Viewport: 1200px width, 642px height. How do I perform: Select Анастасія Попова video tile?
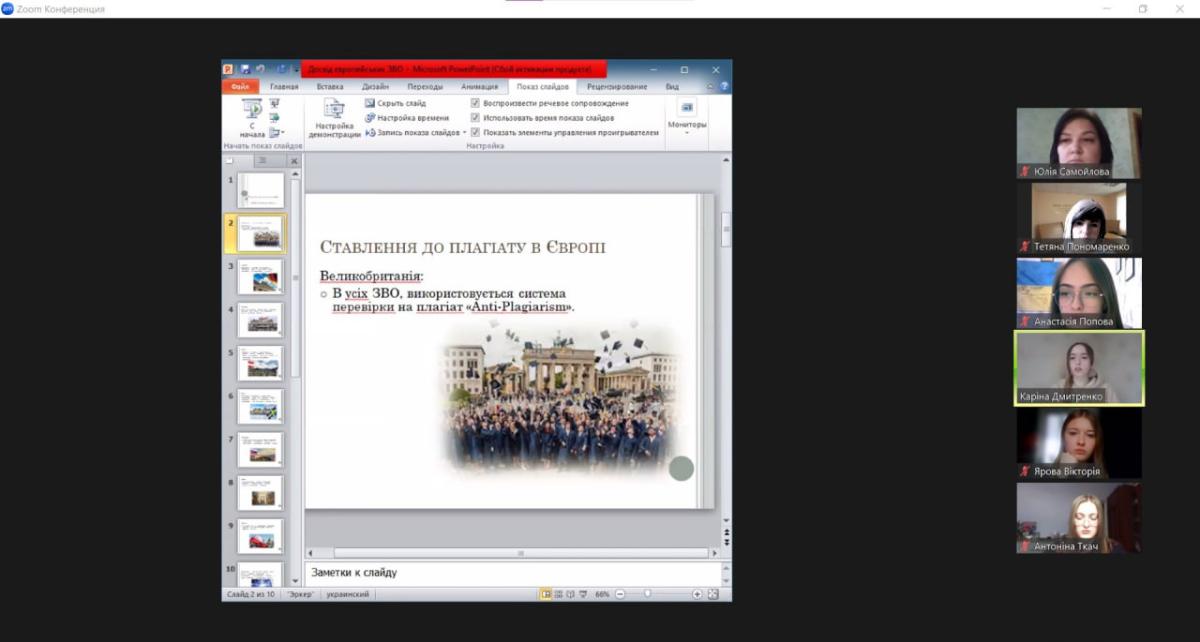tap(1079, 293)
